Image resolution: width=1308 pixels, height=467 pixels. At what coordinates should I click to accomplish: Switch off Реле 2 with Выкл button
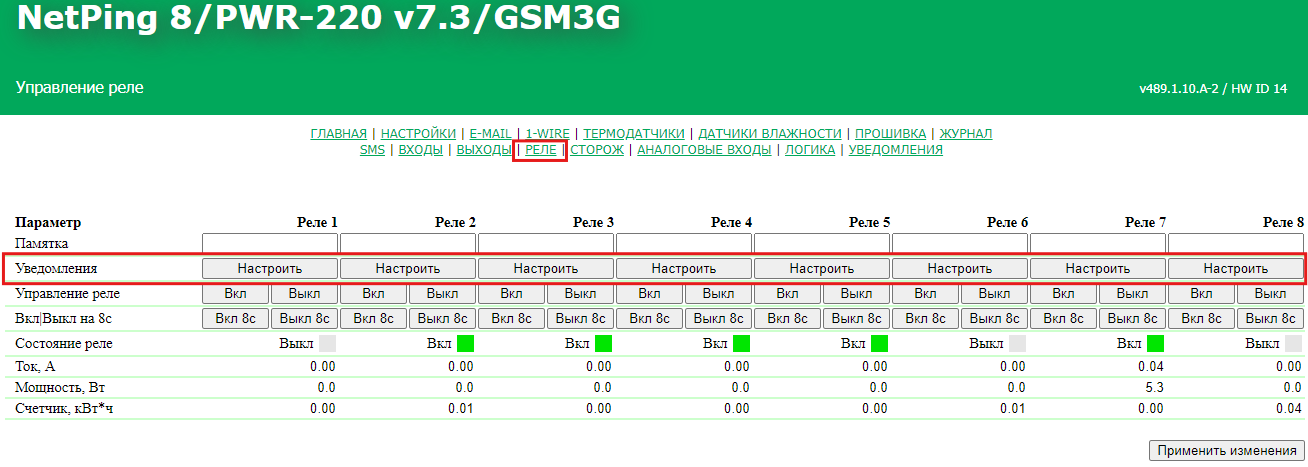(442, 293)
